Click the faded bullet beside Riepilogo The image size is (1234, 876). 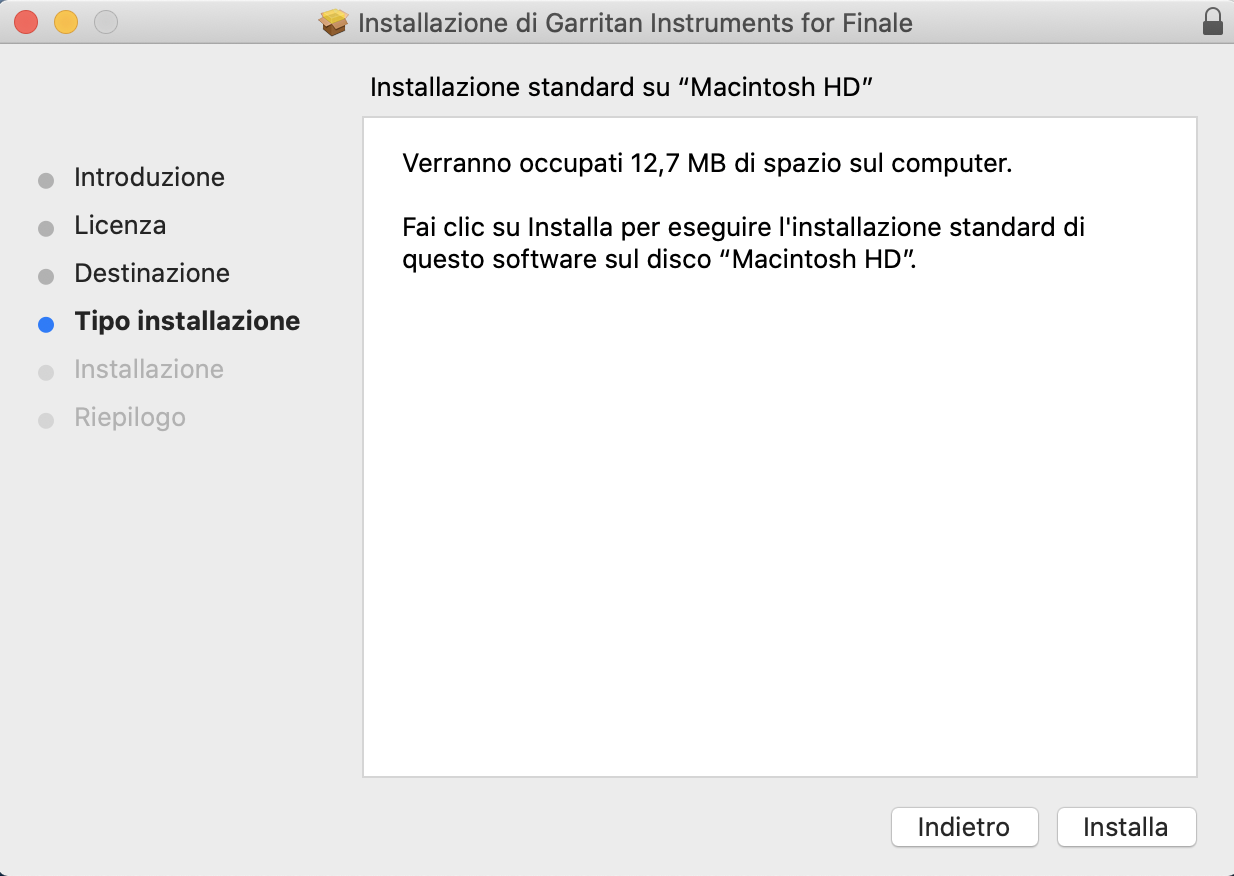point(45,421)
